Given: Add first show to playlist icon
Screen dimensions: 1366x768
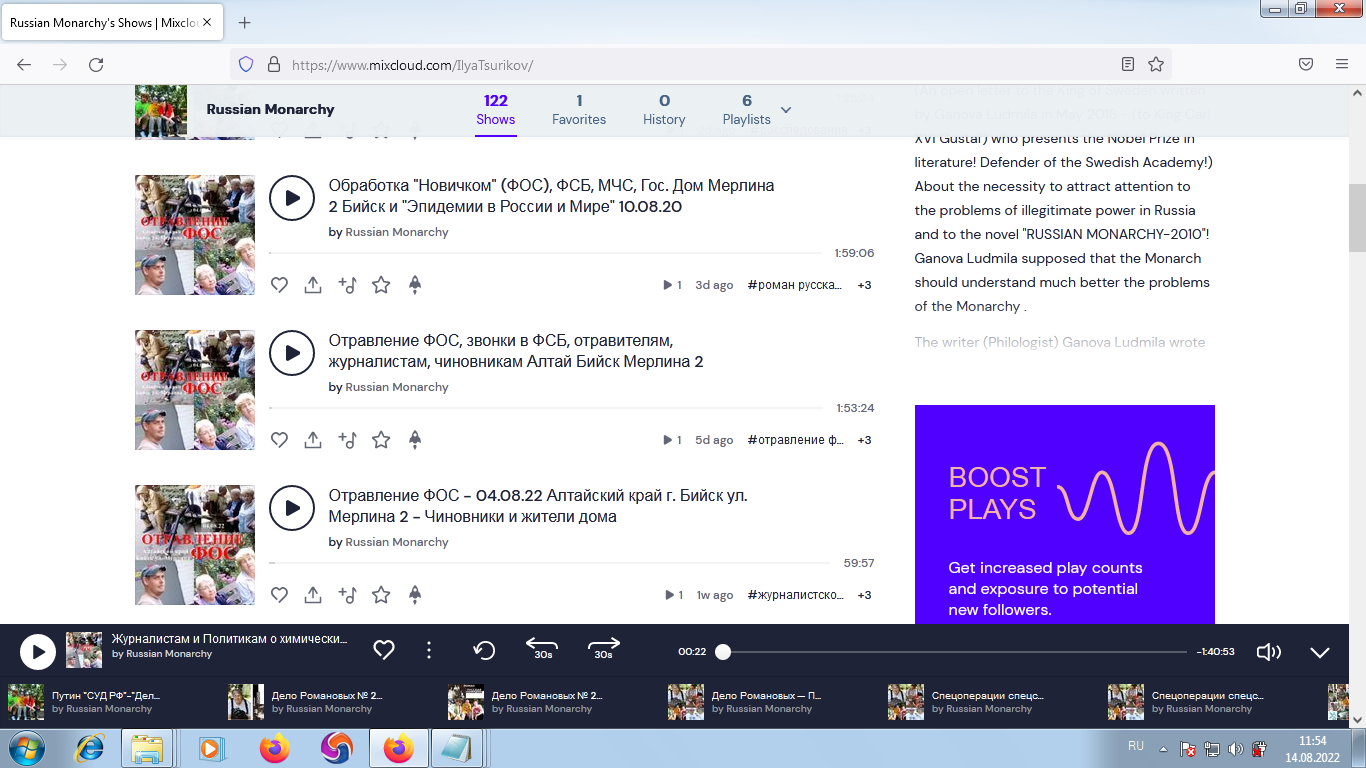Looking at the screenshot, I should (347, 285).
